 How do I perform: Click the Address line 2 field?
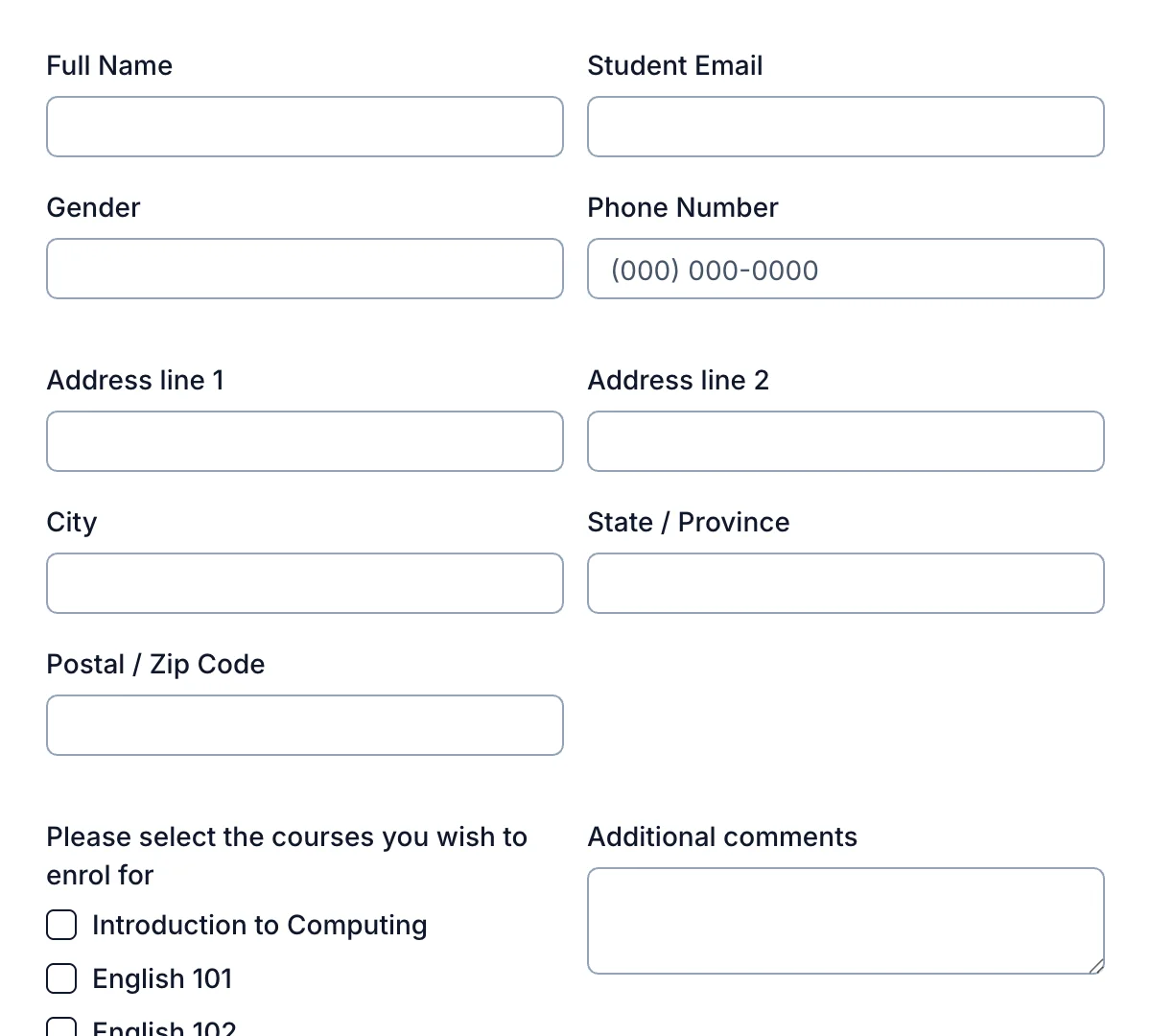click(x=845, y=440)
